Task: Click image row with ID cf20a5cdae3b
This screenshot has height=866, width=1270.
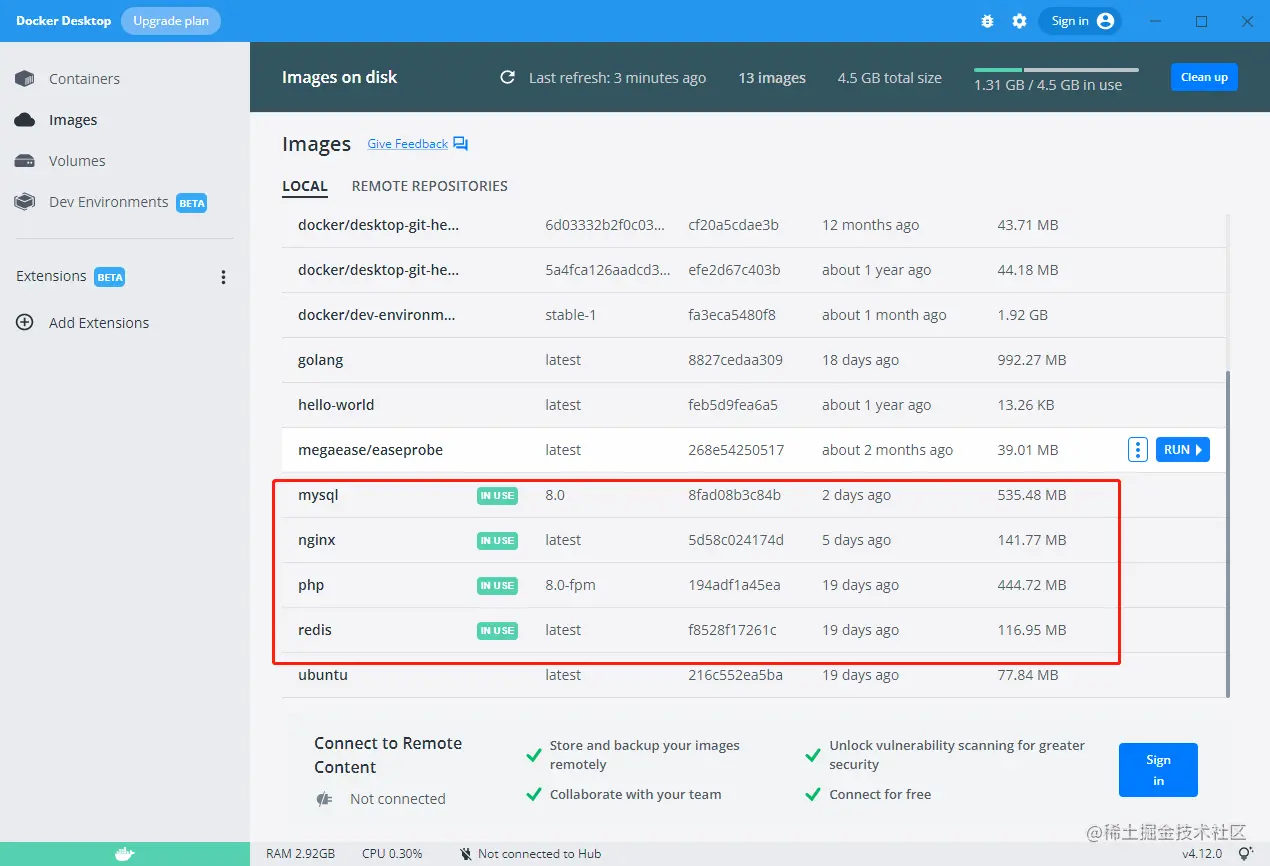Action: pyautogui.click(x=754, y=225)
